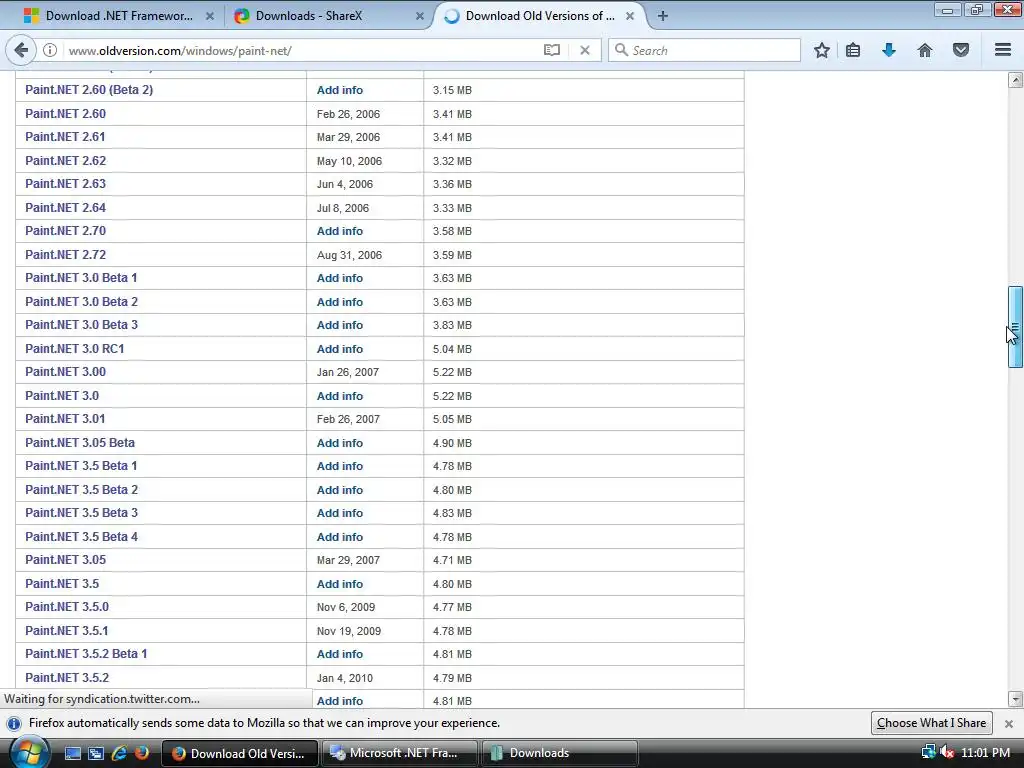Click the date Feb 26, 2006
Screen dimensions: 1024x768
348,114
